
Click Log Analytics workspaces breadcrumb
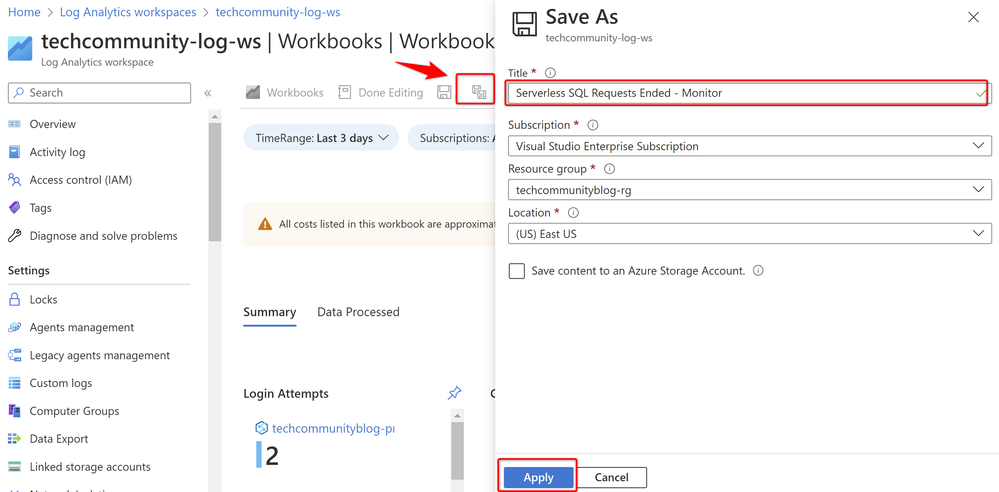[127, 11]
